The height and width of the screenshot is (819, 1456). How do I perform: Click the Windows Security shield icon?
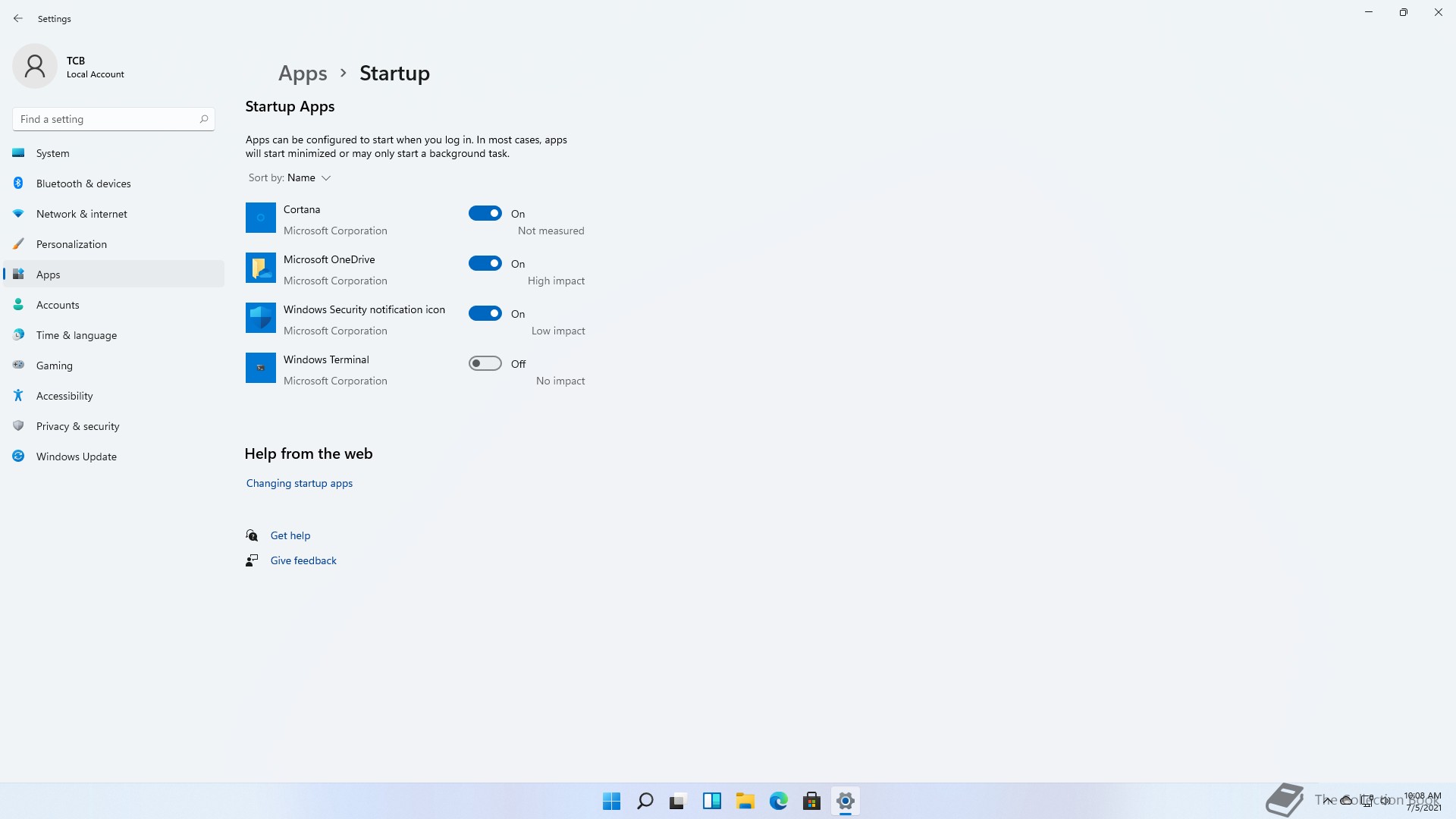[x=260, y=318]
